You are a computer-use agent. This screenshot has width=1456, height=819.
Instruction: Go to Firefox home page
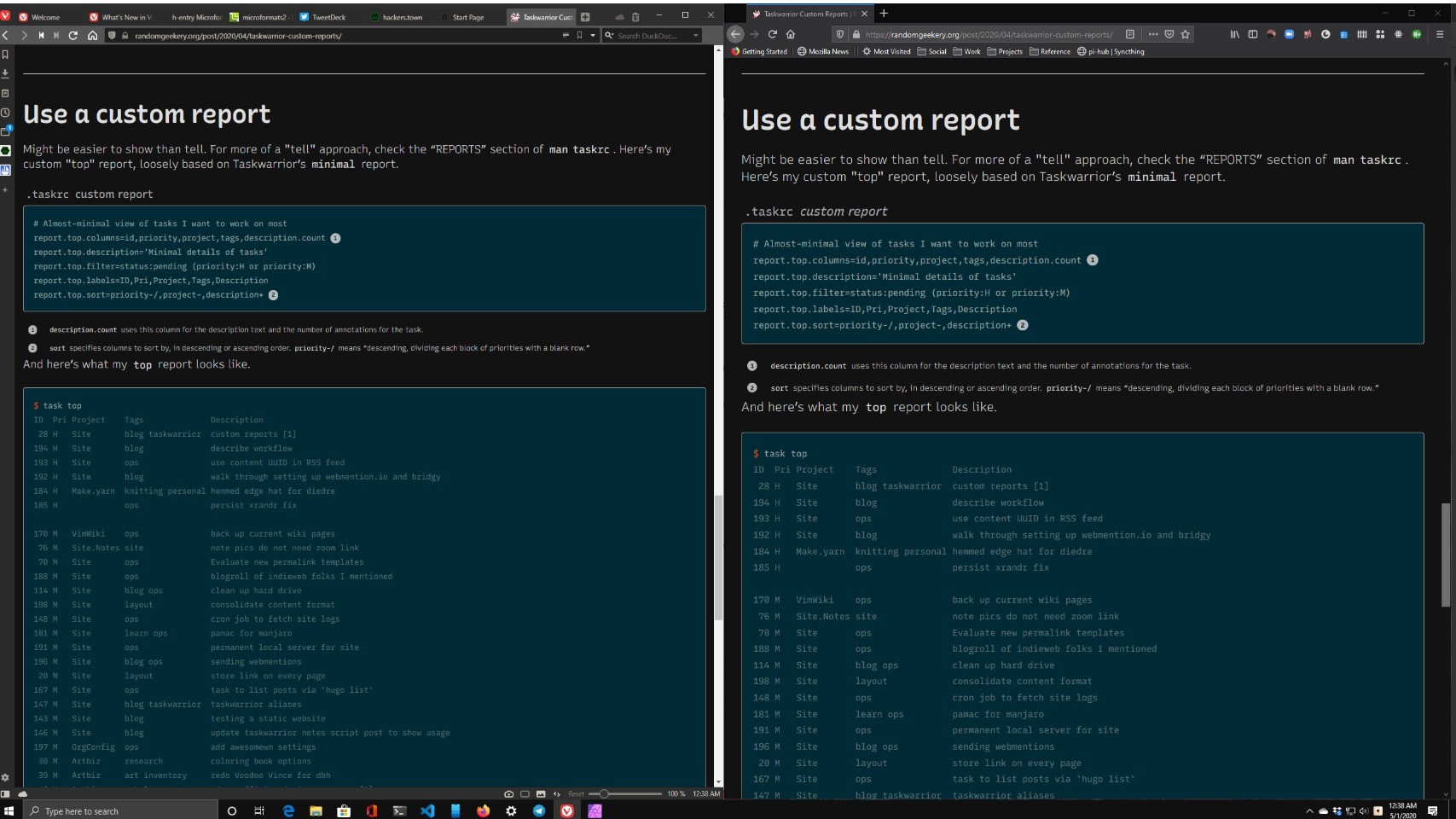tap(791, 34)
